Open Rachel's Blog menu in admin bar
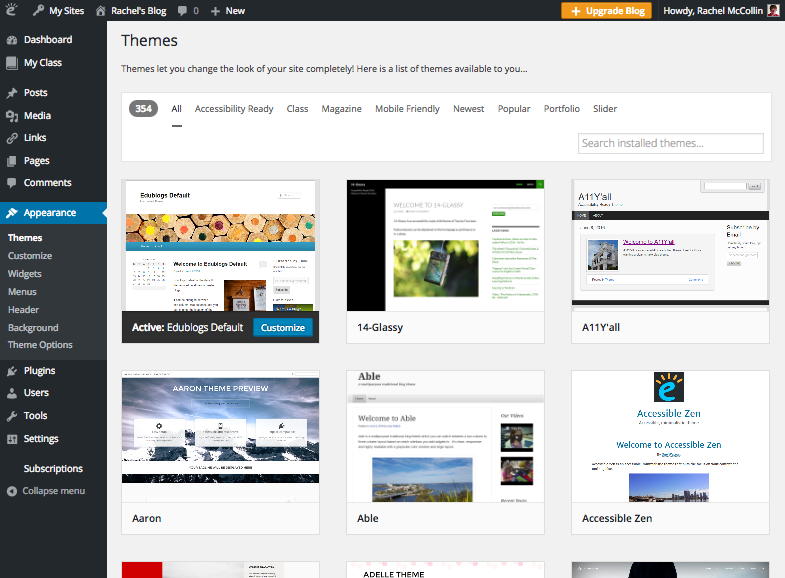Screen dimensions: 785x578 [x=131, y=11]
